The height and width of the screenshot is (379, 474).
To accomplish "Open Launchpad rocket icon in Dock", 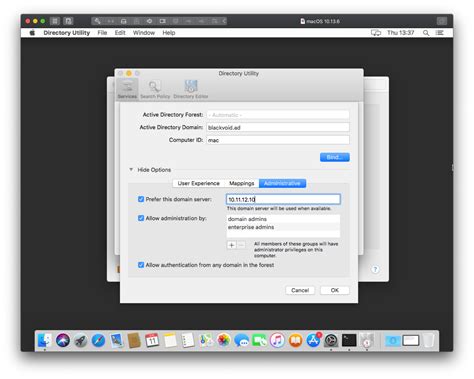I will coord(80,340).
